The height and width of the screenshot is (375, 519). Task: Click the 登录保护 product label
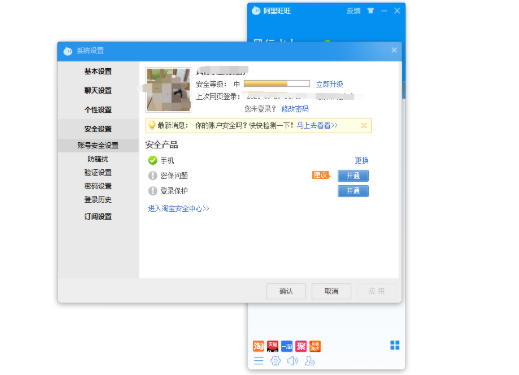tap(174, 191)
